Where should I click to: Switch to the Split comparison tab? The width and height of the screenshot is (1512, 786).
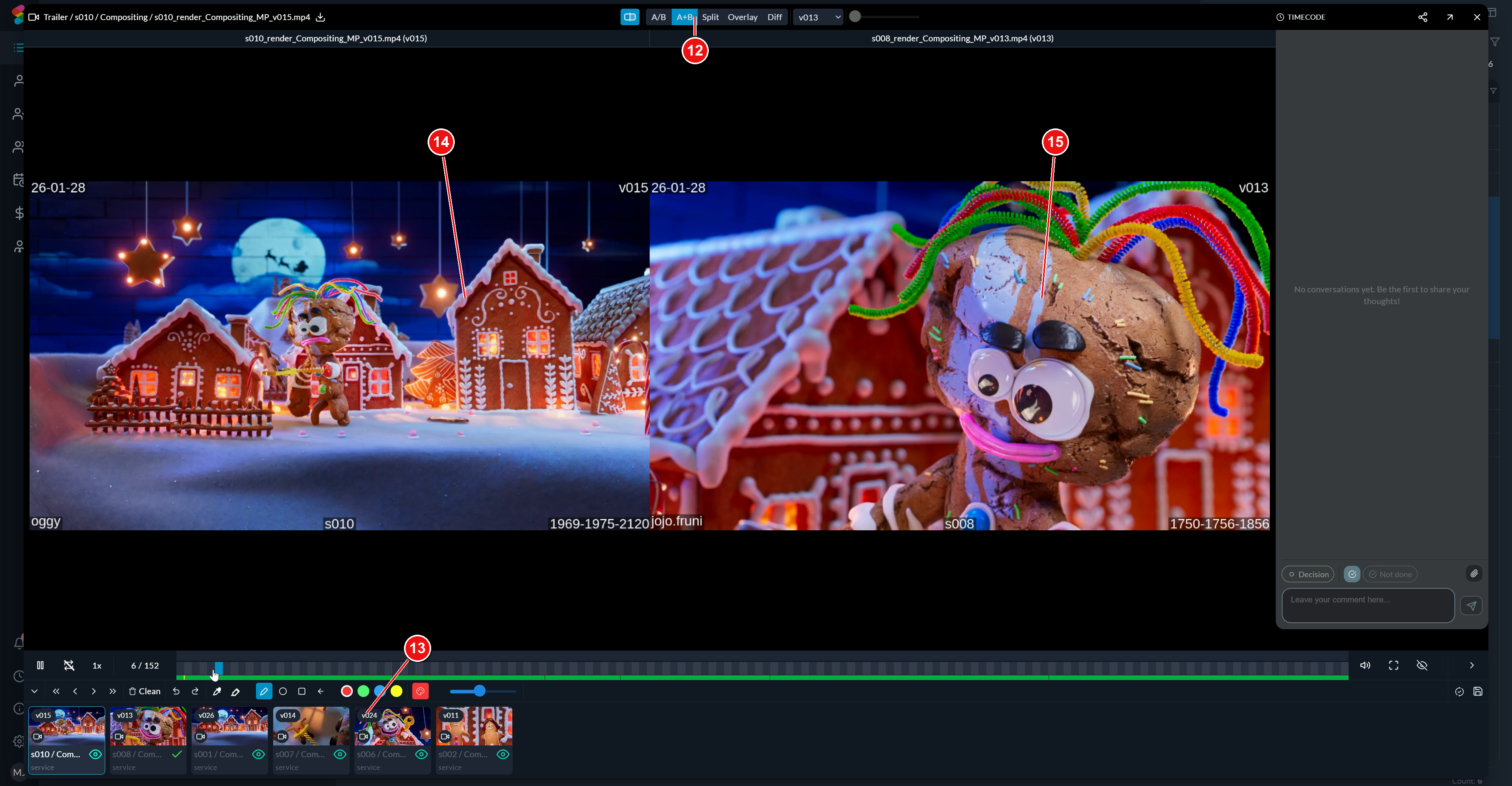coord(710,17)
